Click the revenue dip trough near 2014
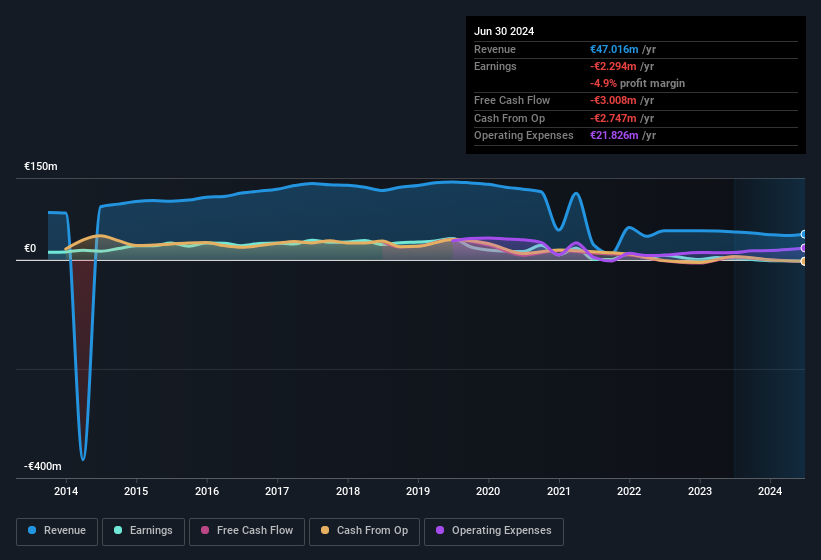The image size is (821, 560). (83, 459)
